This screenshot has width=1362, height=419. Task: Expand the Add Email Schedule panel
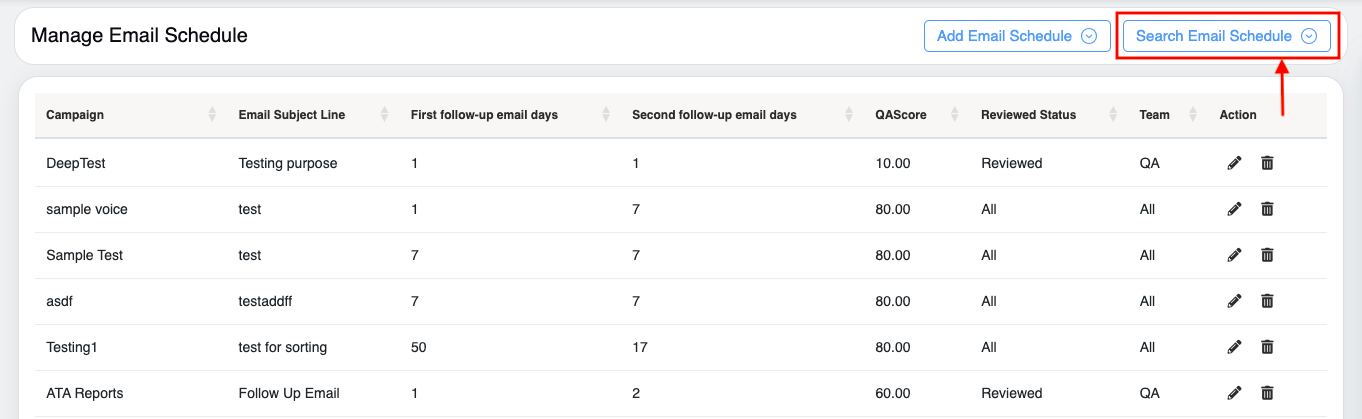1017,36
